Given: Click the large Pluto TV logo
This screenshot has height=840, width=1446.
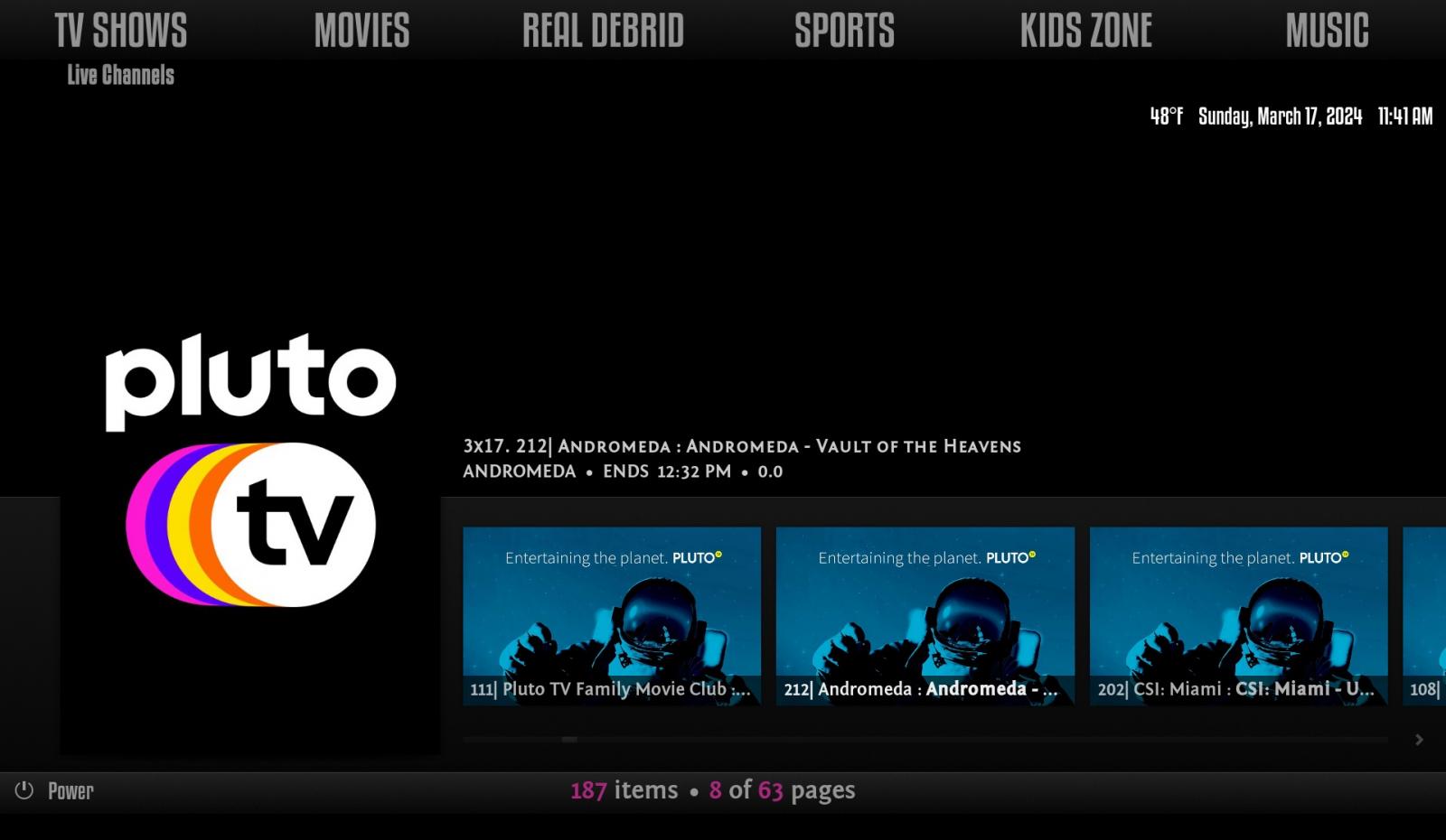Looking at the screenshot, I should pyautogui.click(x=250, y=470).
